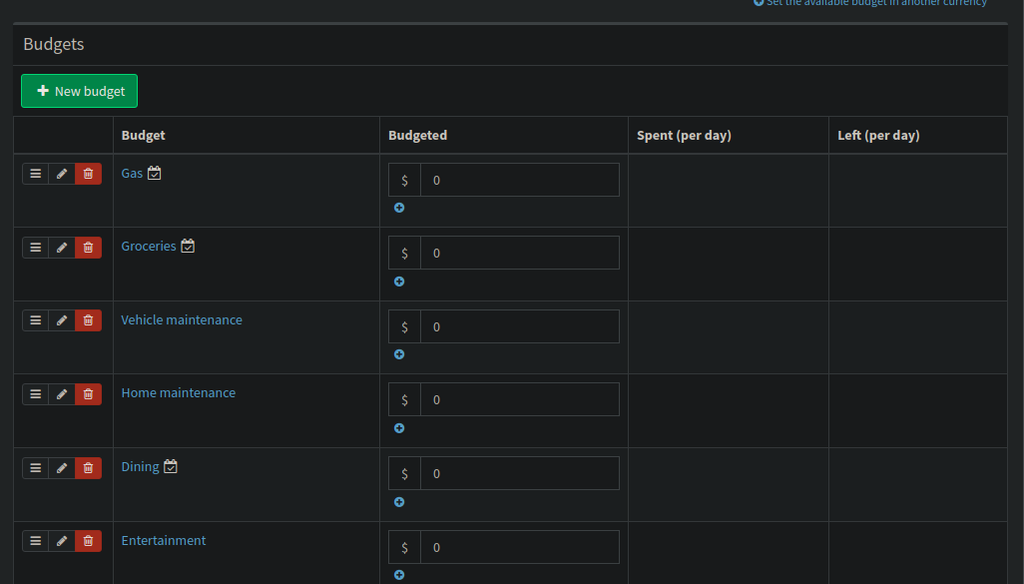The image size is (1024, 584).
Task: Edit the Entertainment budget
Action: click(x=62, y=541)
